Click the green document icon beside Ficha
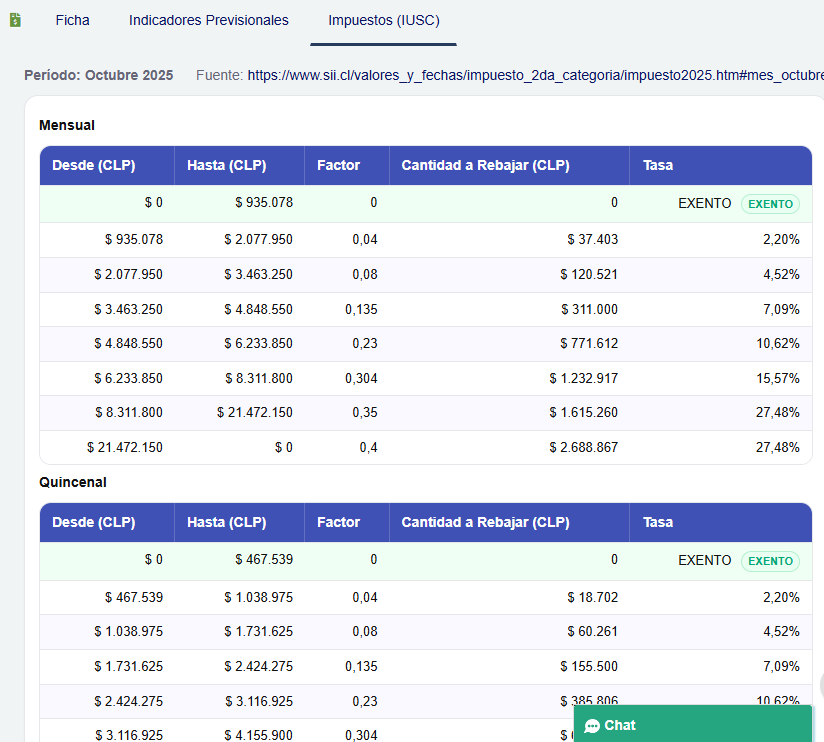This screenshot has height=742, width=824. coord(15,20)
